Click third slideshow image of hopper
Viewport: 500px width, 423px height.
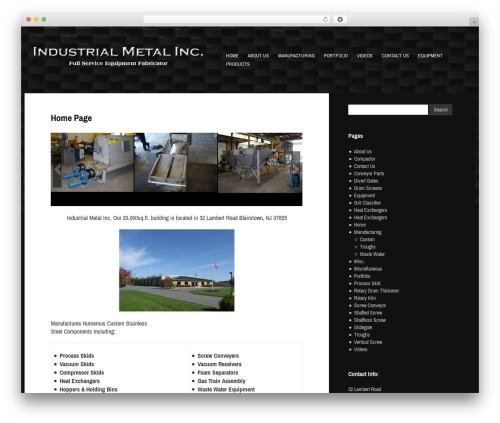[260, 163]
